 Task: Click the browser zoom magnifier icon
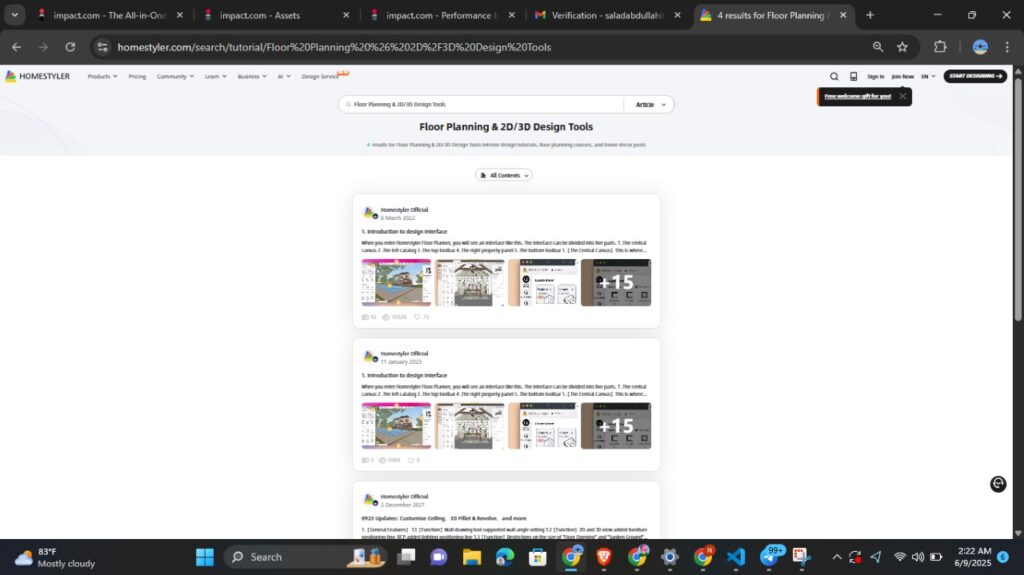pyautogui.click(x=877, y=47)
